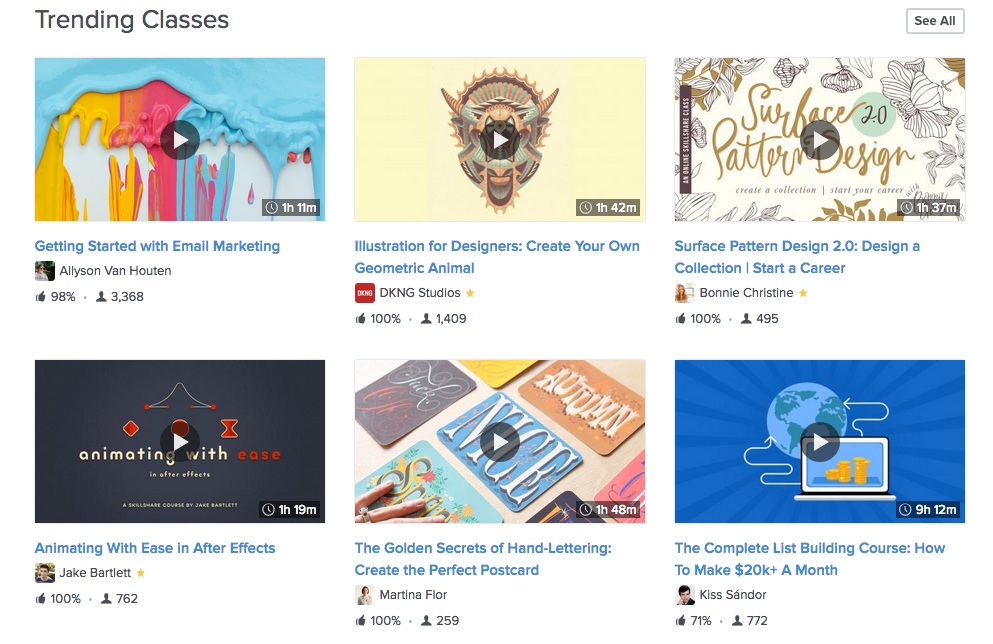Click Bonnie Christine's profile picture
Screen dimensions: 993x644
coord(685,293)
